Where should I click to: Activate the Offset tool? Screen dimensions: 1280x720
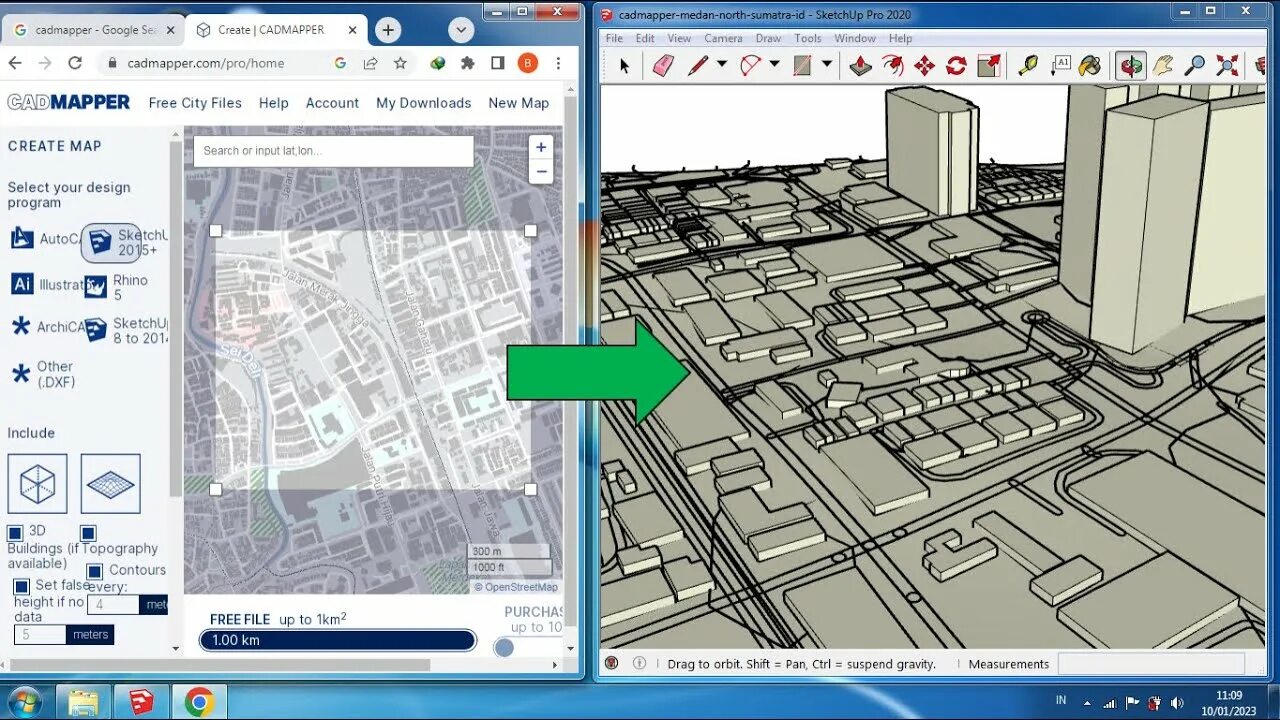click(x=892, y=66)
